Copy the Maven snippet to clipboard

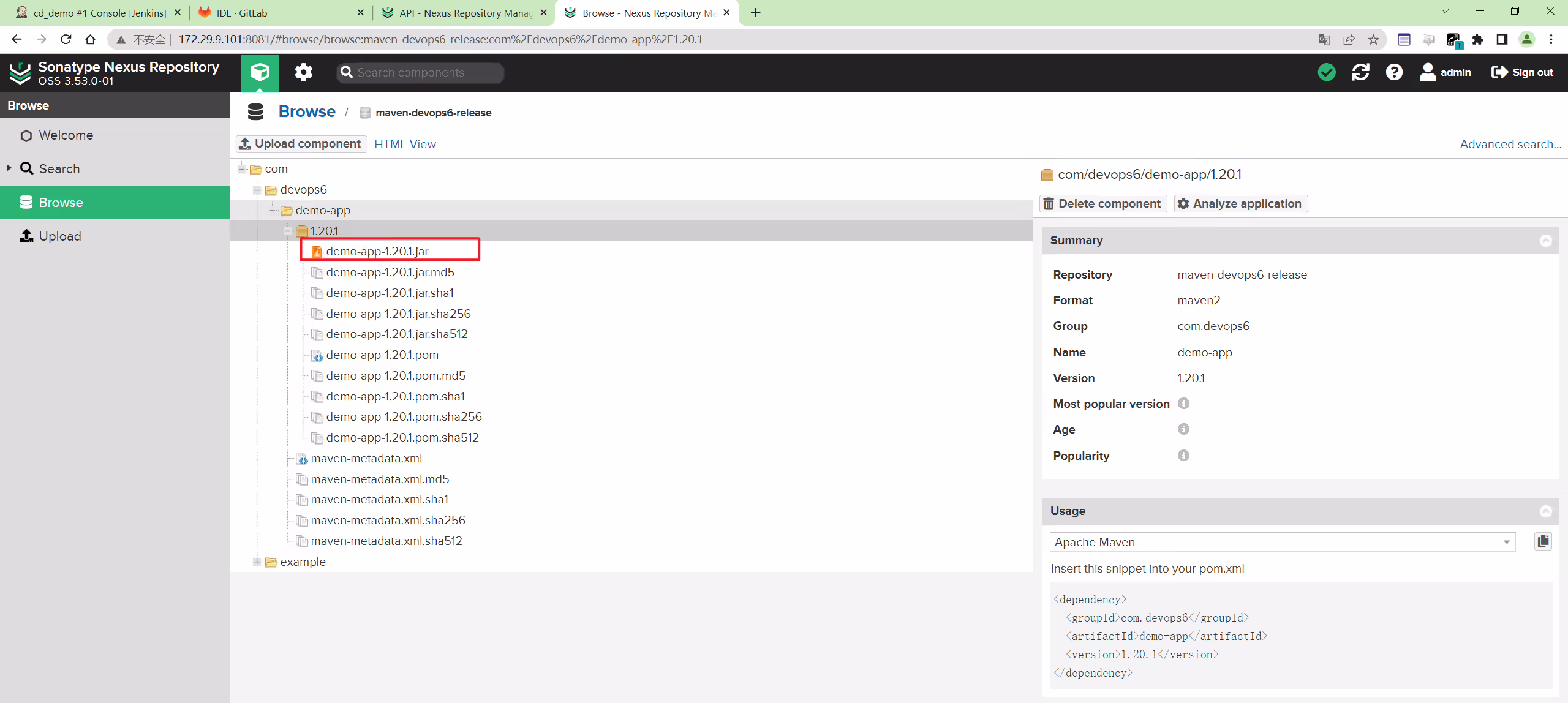tap(1543, 541)
